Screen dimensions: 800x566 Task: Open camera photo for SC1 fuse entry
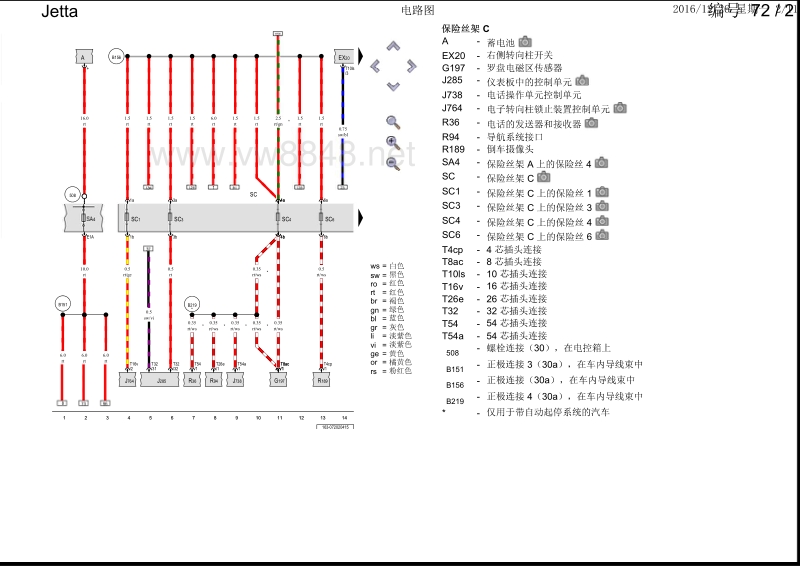(x=602, y=192)
